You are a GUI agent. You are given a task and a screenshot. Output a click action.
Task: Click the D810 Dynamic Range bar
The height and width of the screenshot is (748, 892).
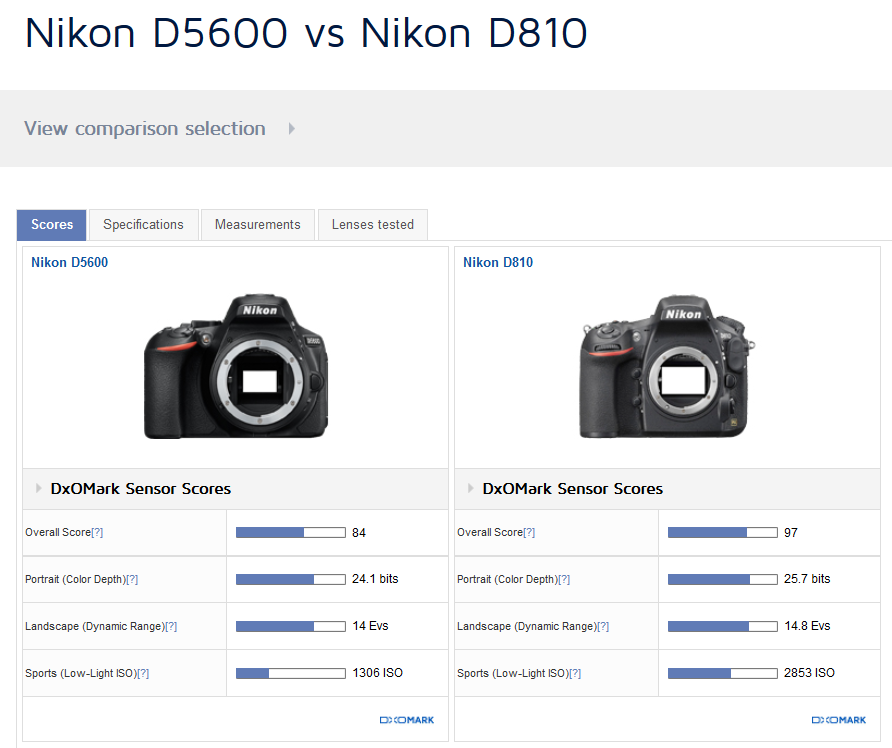pos(722,626)
